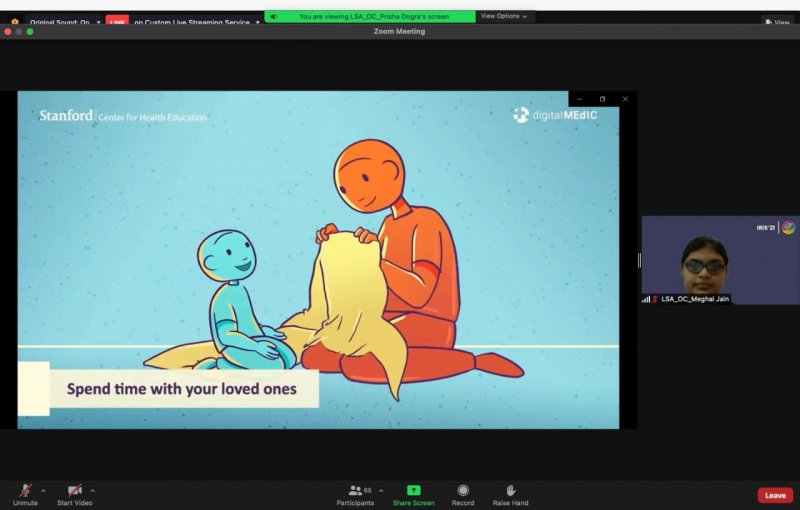Toggle the Original Sound setting

[x=60, y=22]
